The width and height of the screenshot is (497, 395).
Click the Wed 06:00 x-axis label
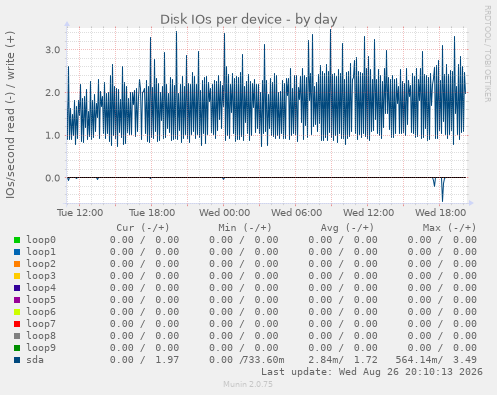(296, 213)
